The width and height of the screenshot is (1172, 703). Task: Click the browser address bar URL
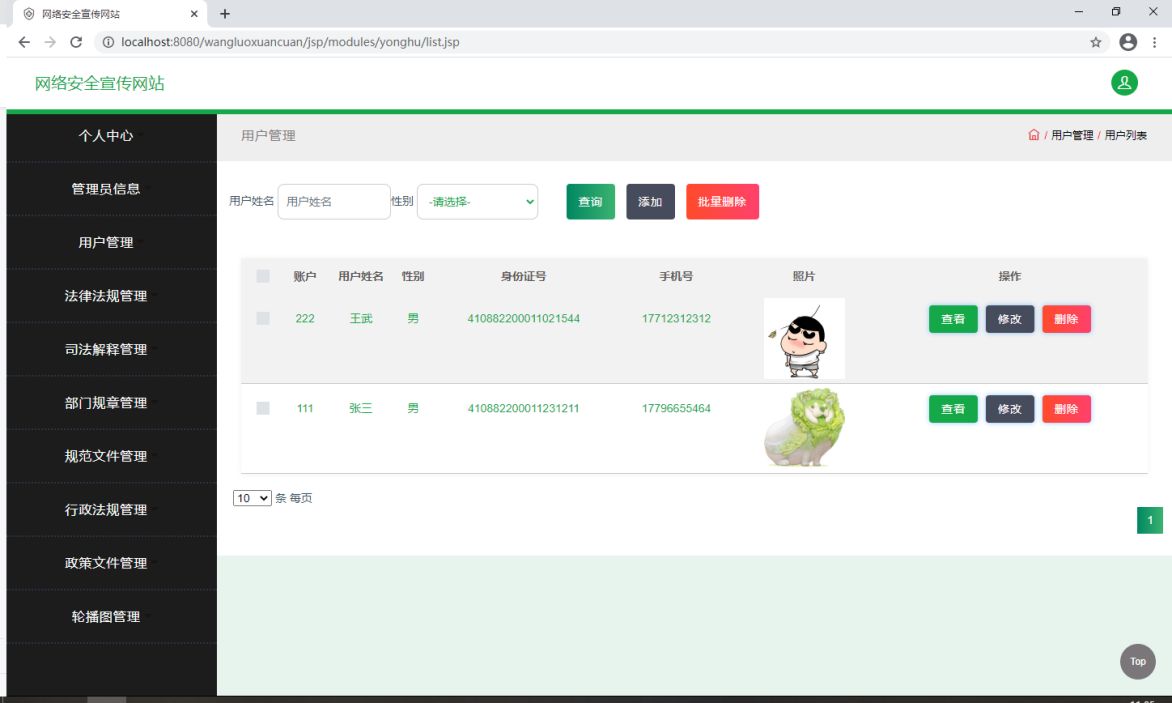click(x=290, y=42)
